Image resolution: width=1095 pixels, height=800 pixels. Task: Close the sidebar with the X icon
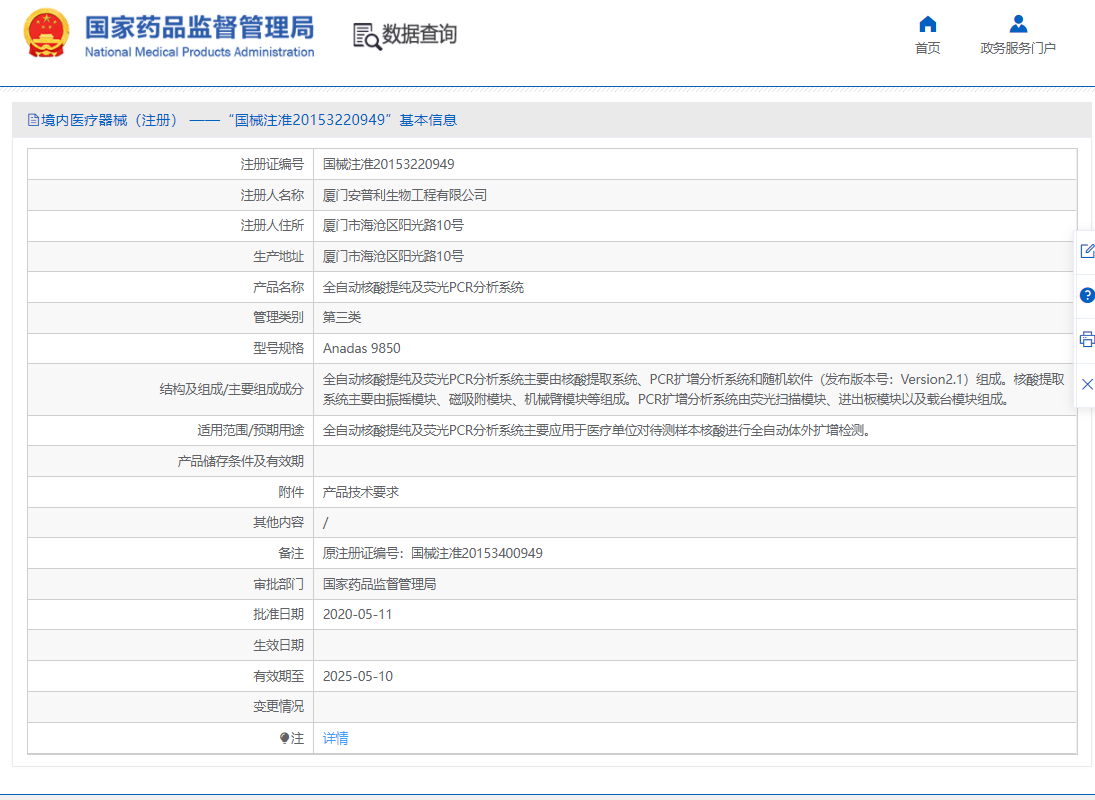[1087, 383]
